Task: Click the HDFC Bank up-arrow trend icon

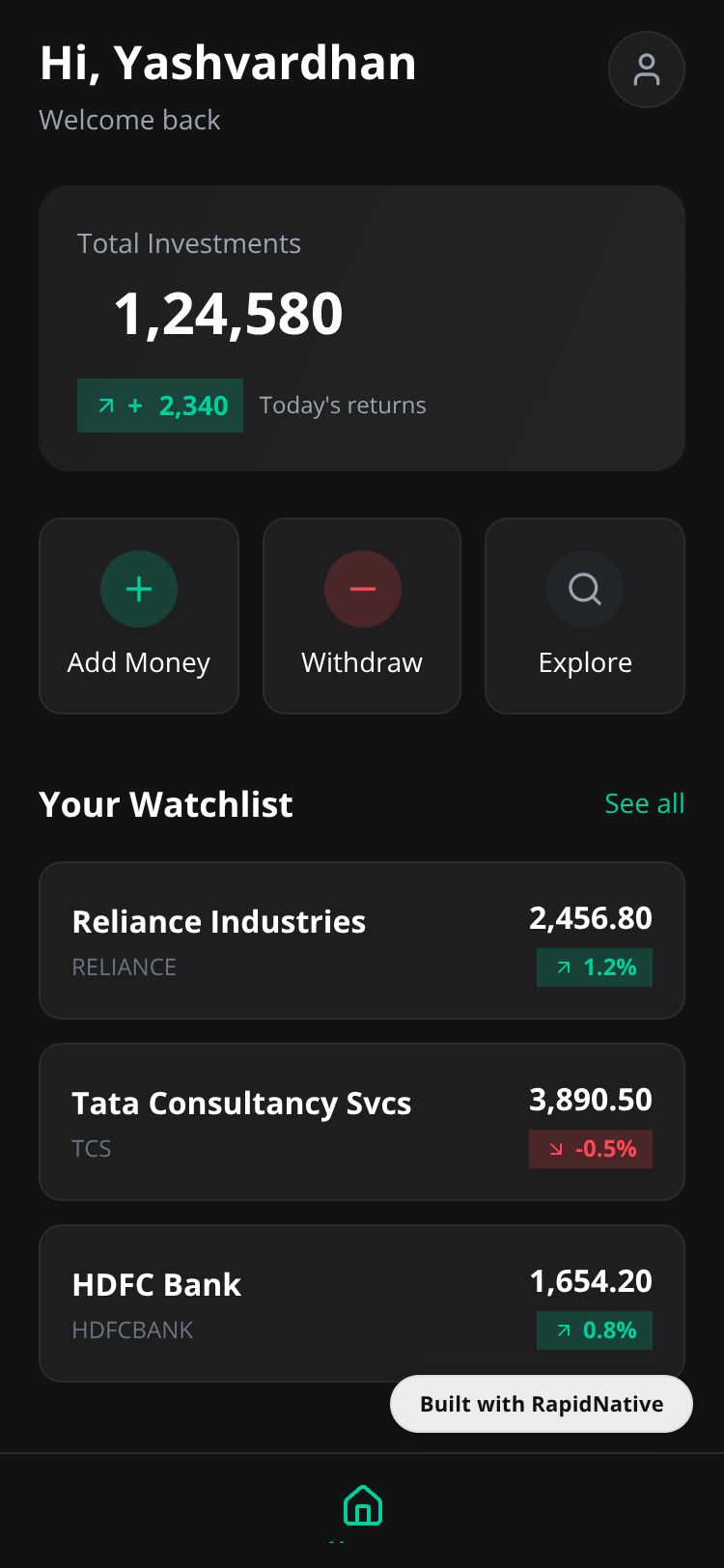Action: (564, 1330)
